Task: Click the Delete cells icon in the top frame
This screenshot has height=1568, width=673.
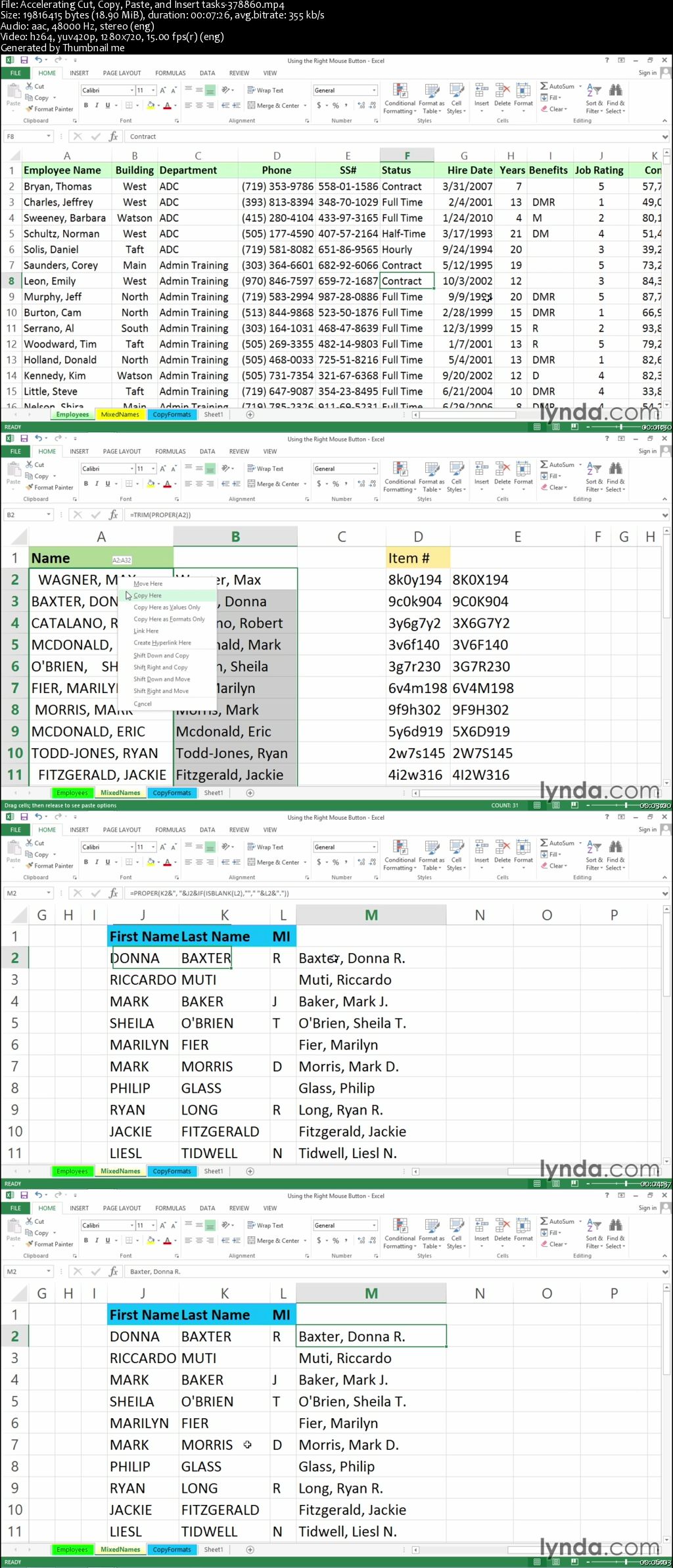Action: [x=503, y=91]
